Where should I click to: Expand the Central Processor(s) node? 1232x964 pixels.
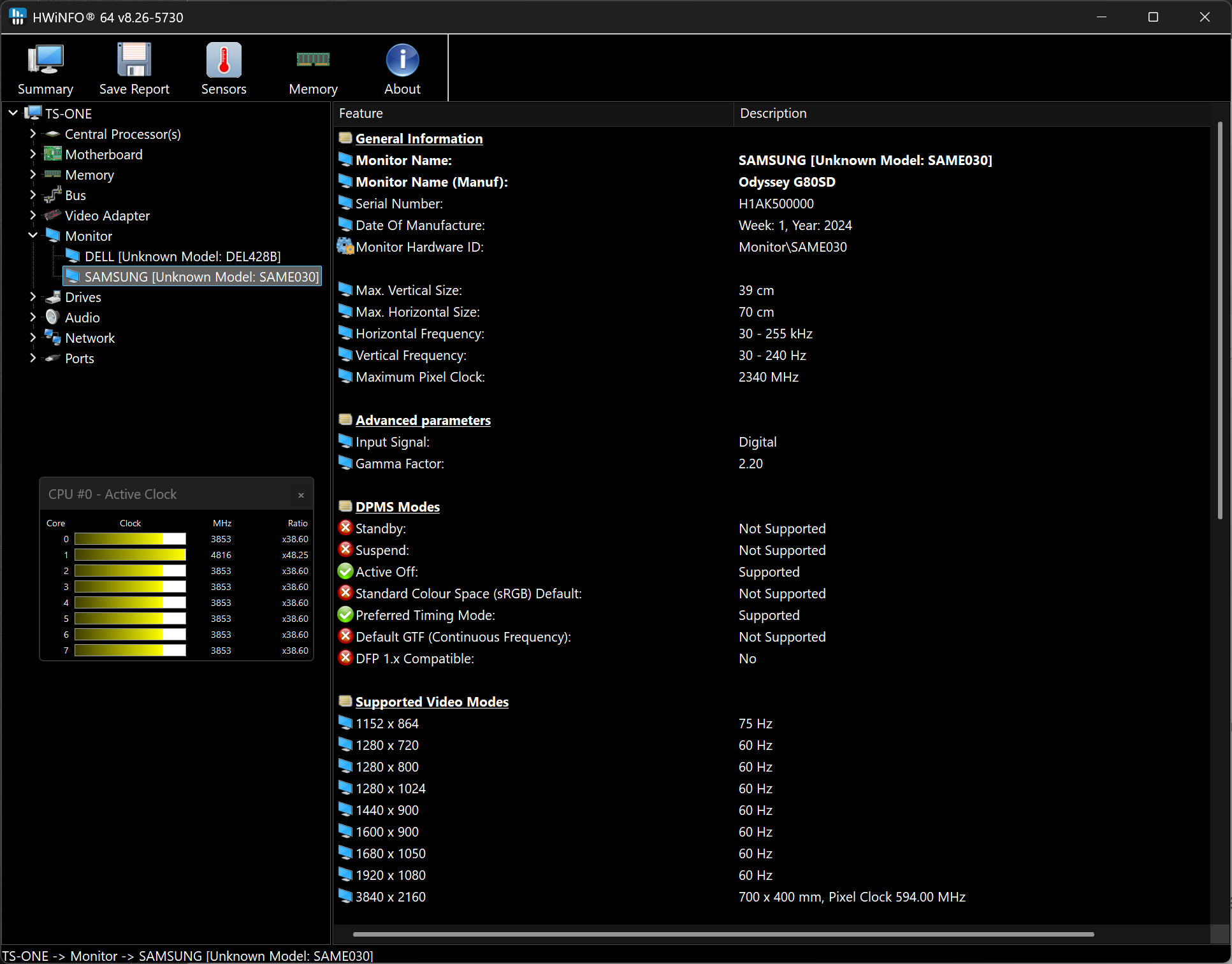(33, 134)
